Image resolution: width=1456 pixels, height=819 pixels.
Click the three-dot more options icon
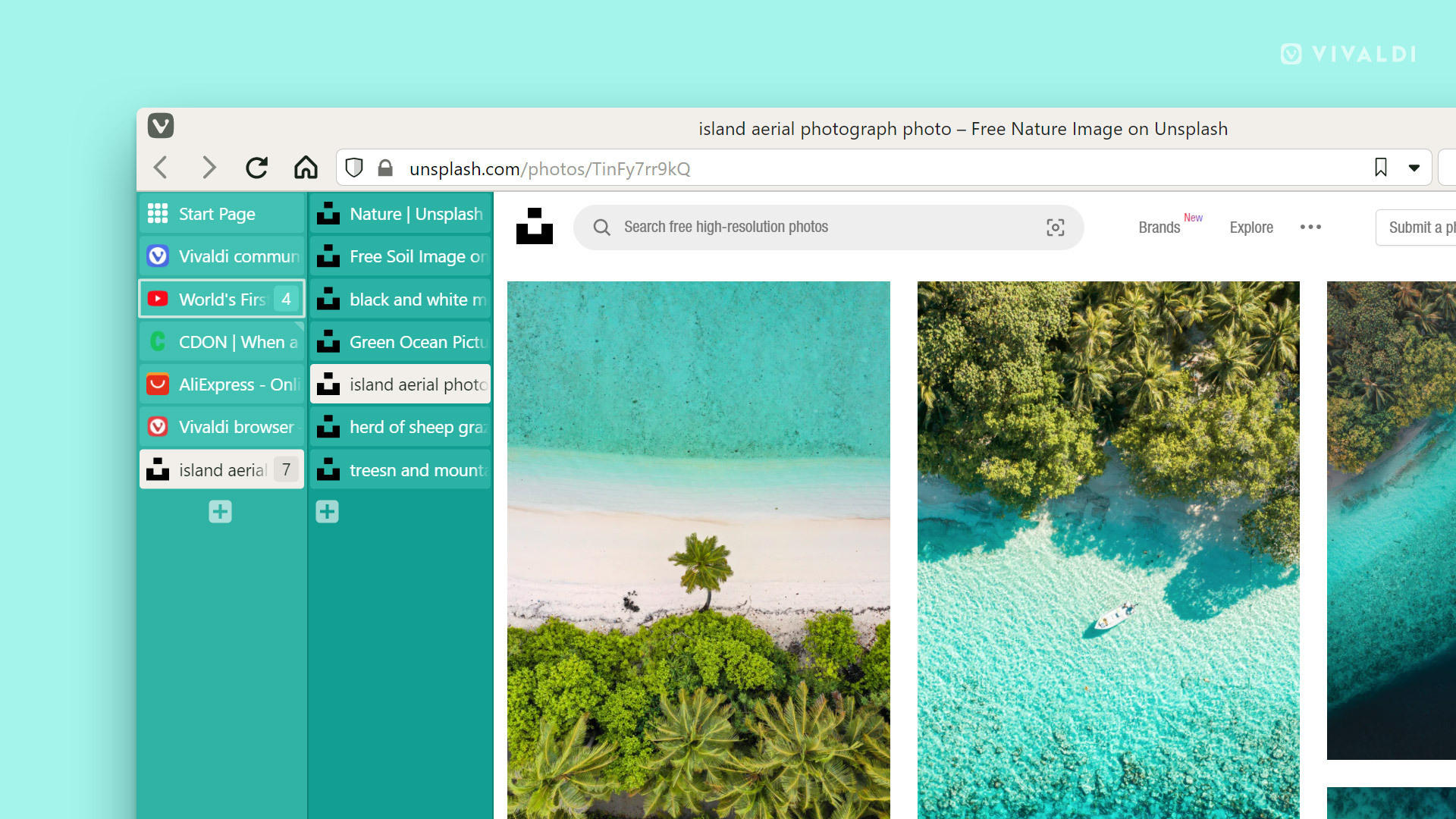[1310, 227]
